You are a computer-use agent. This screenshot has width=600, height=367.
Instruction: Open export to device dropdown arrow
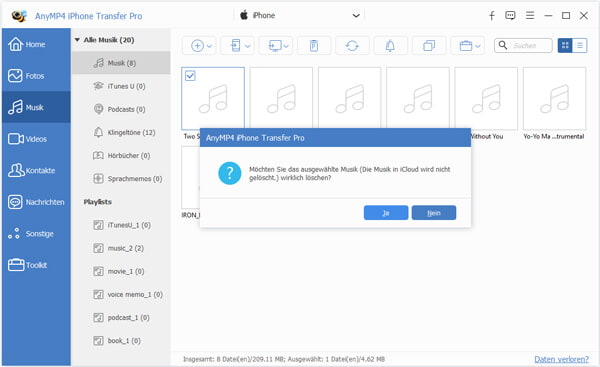pyautogui.click(x=248, y=46)
